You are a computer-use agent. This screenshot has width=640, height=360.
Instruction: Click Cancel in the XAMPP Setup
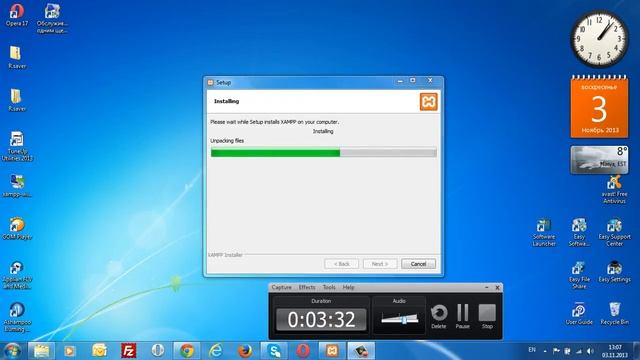coord(418,264)
